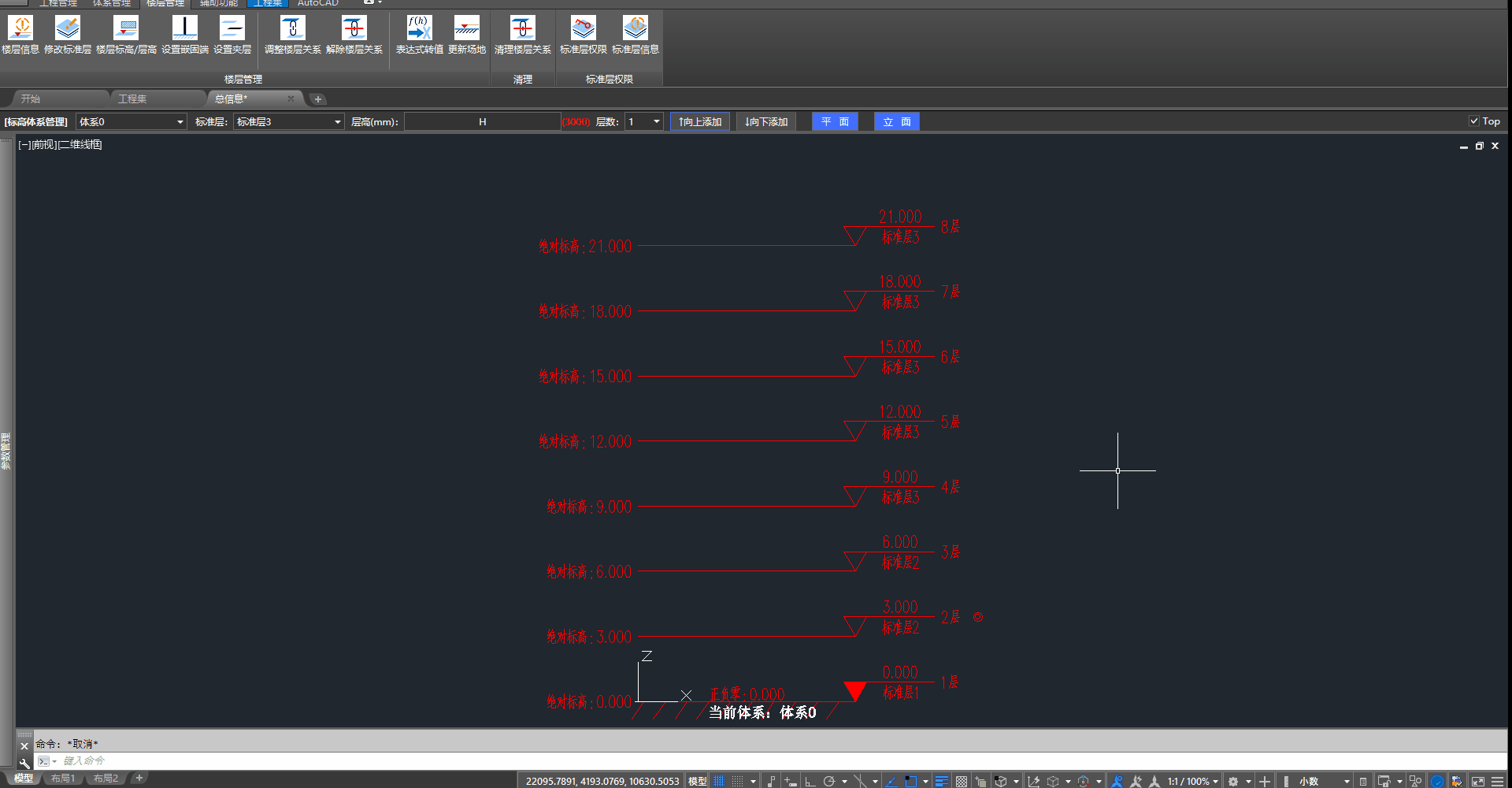Click the 清理楼层关系 icon
This screenshot has height=788, width=1512.
tap(522, 35)
